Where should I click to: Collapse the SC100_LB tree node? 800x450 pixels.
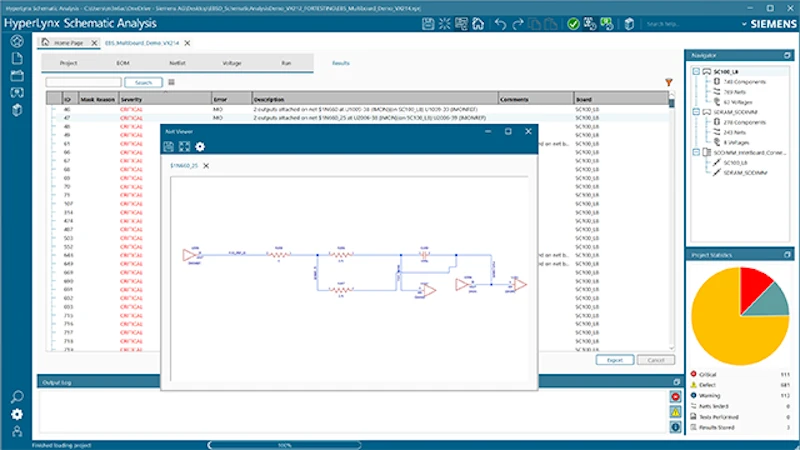coord(696,71)
